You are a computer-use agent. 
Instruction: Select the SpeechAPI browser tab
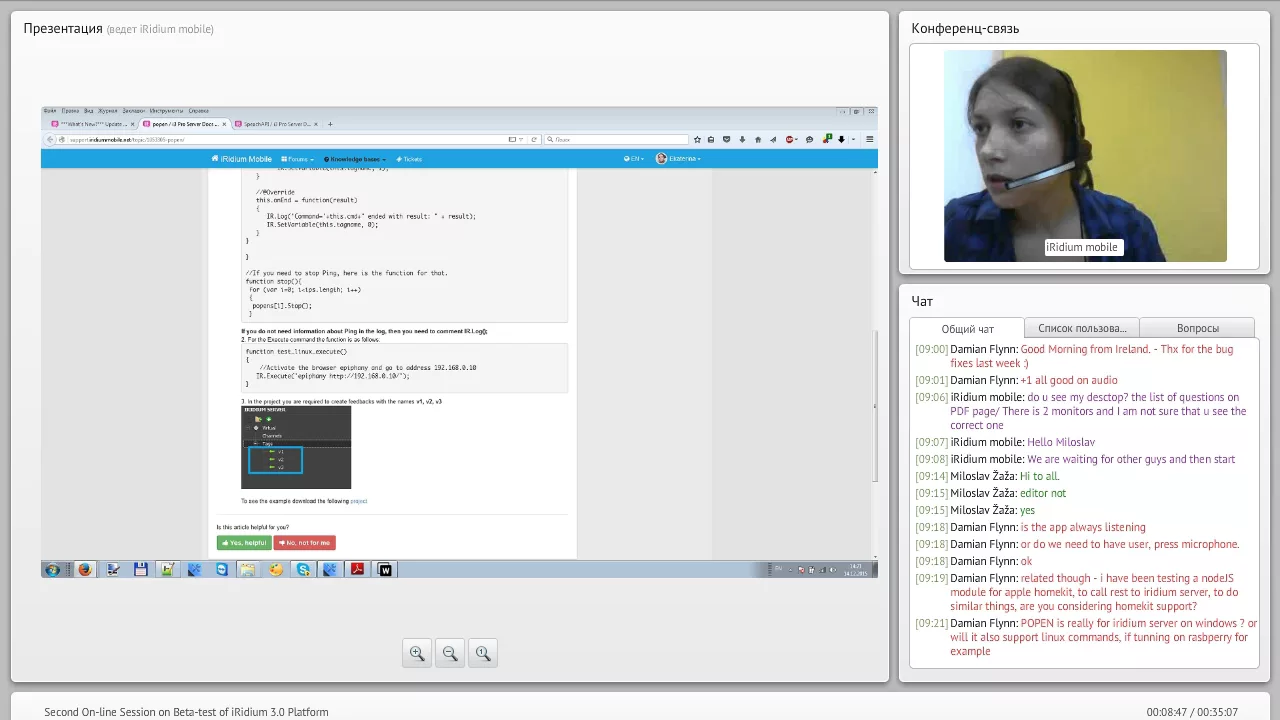coord(277,124)
